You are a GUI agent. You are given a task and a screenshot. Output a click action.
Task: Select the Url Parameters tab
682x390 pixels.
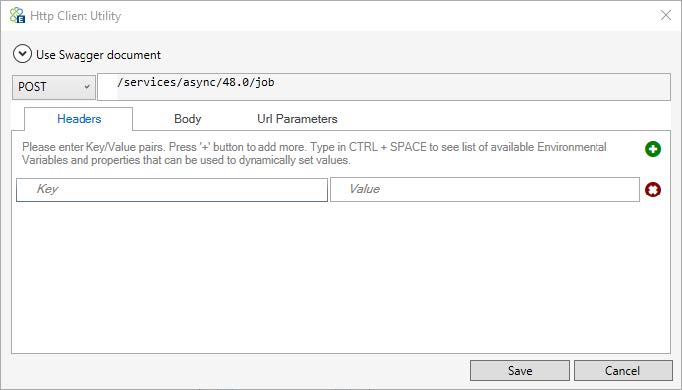click(297, 119)
